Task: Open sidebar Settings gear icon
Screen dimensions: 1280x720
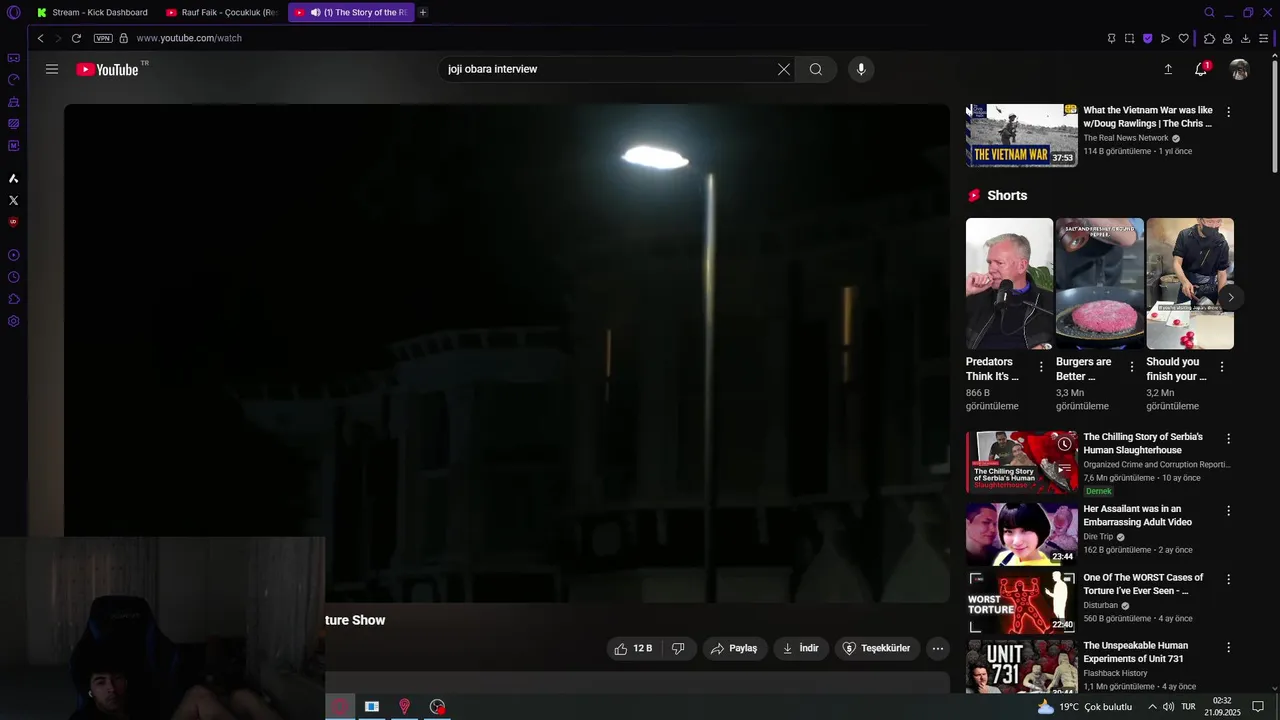Action: 14,321
